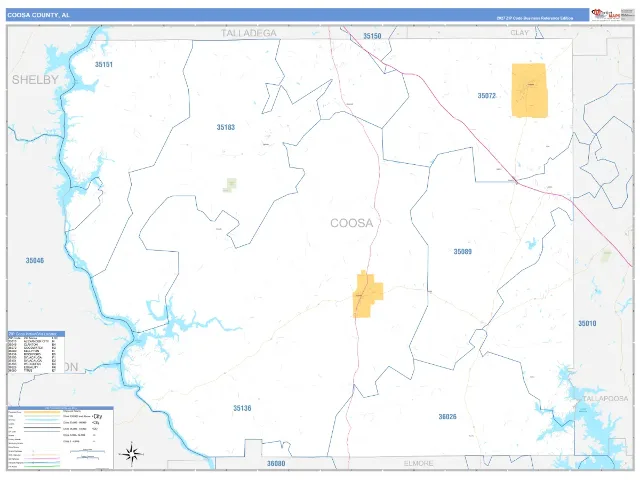Open the ZIP code index table

click(36, 352)
